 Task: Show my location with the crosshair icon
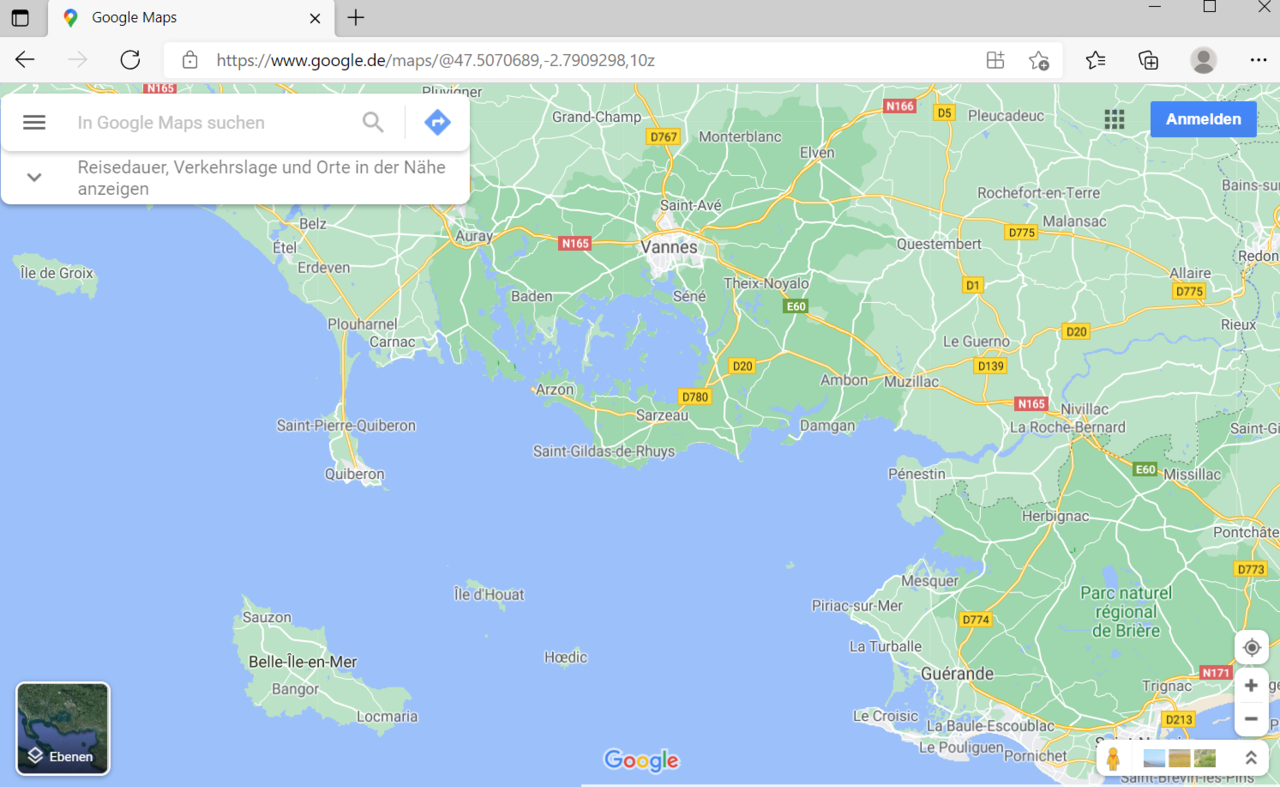(x=1251, y=647)
